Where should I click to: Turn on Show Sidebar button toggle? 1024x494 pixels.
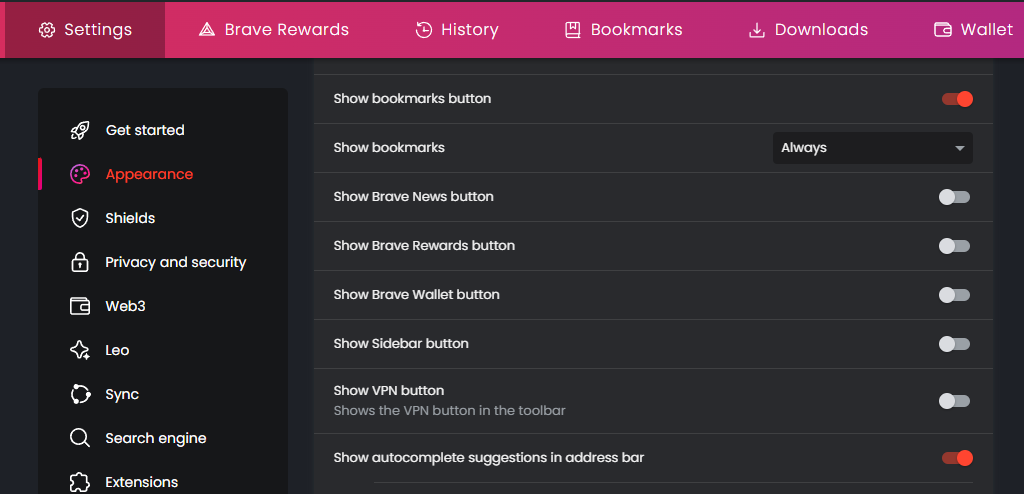pos(954,344)
